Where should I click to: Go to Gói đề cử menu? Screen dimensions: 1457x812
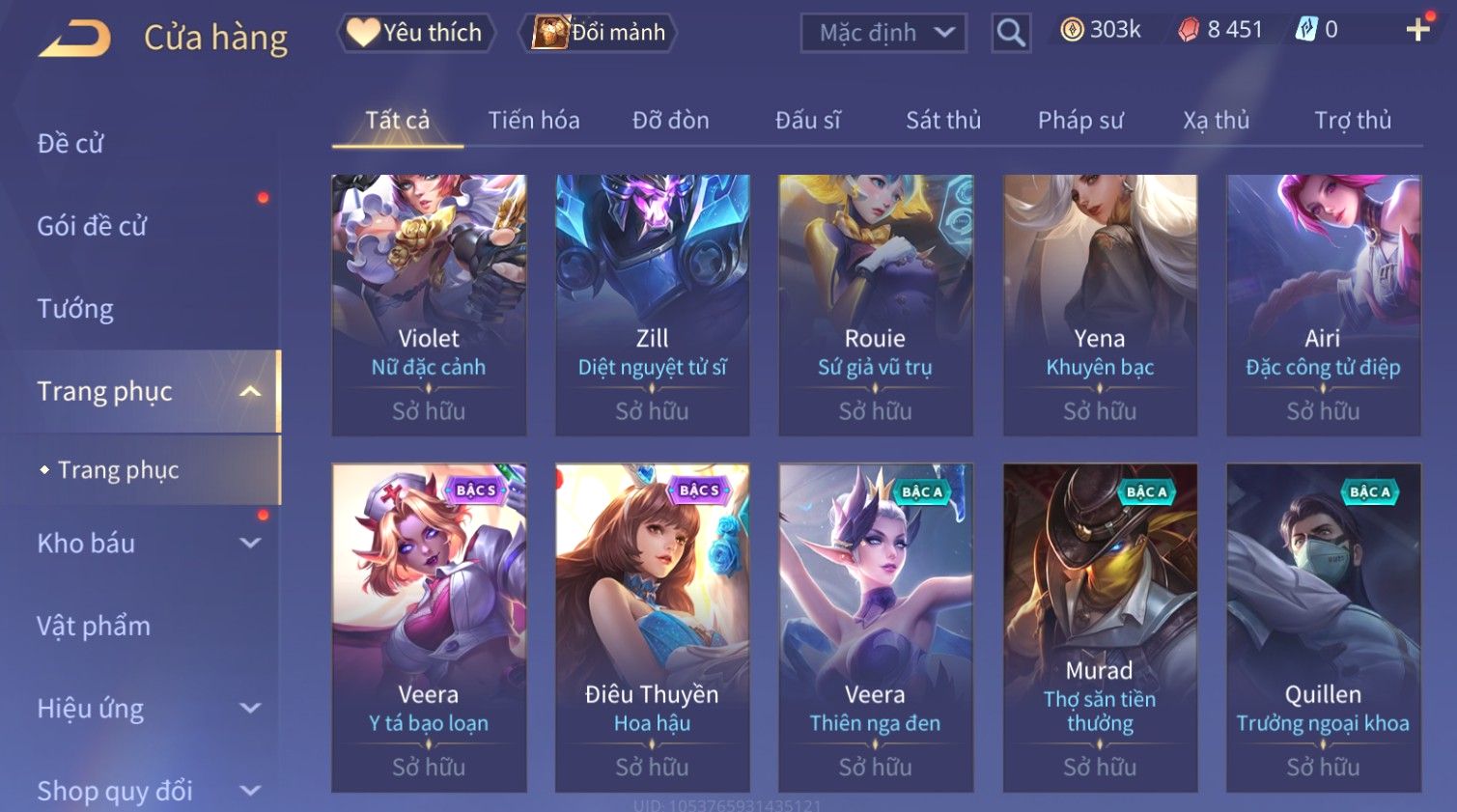(92, 226)
